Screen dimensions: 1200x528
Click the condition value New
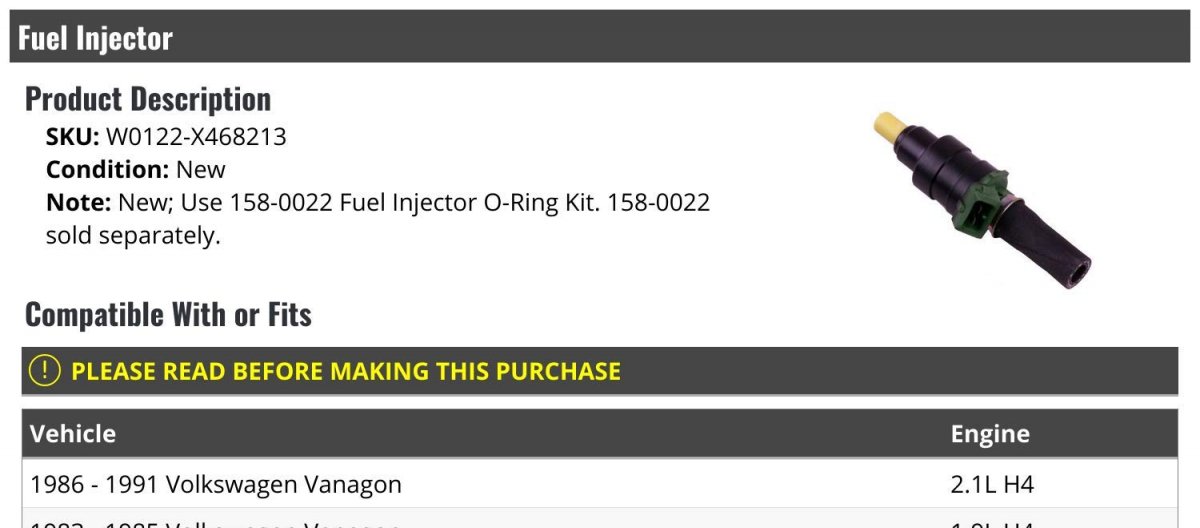click(x=201, y=170)
